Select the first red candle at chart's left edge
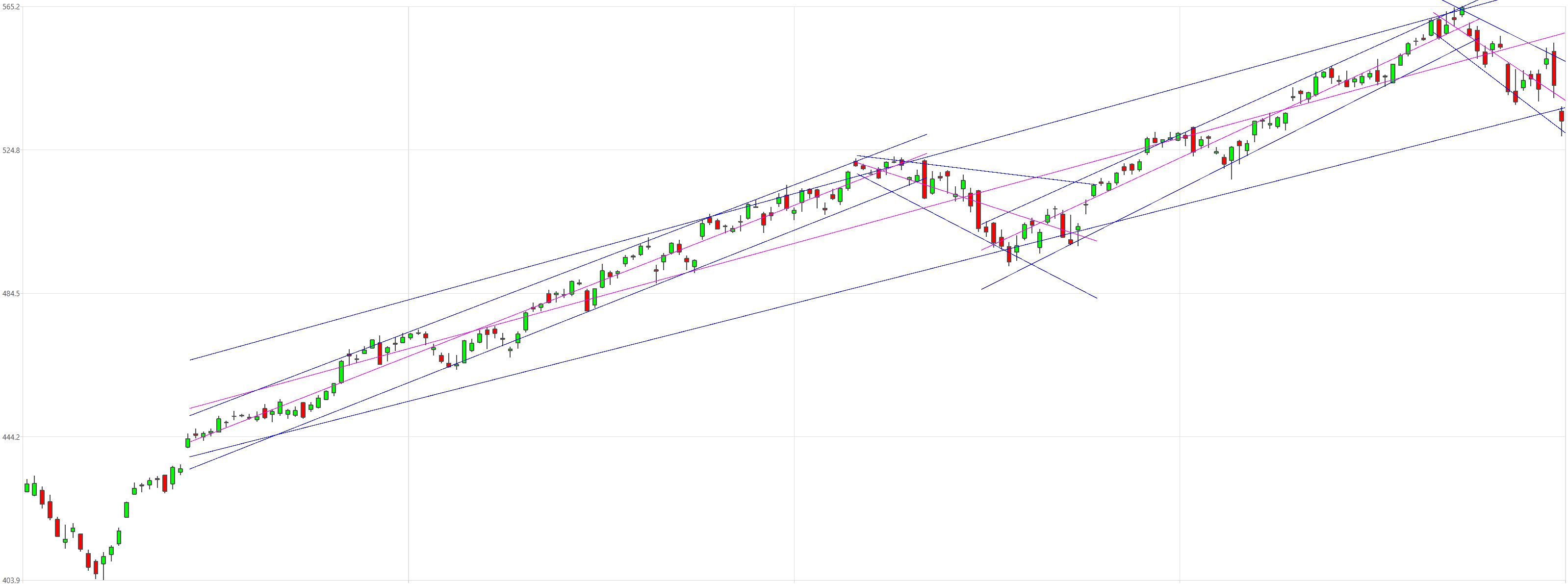This screenshot has width=1568, height=584. click(x=42, y=497)
